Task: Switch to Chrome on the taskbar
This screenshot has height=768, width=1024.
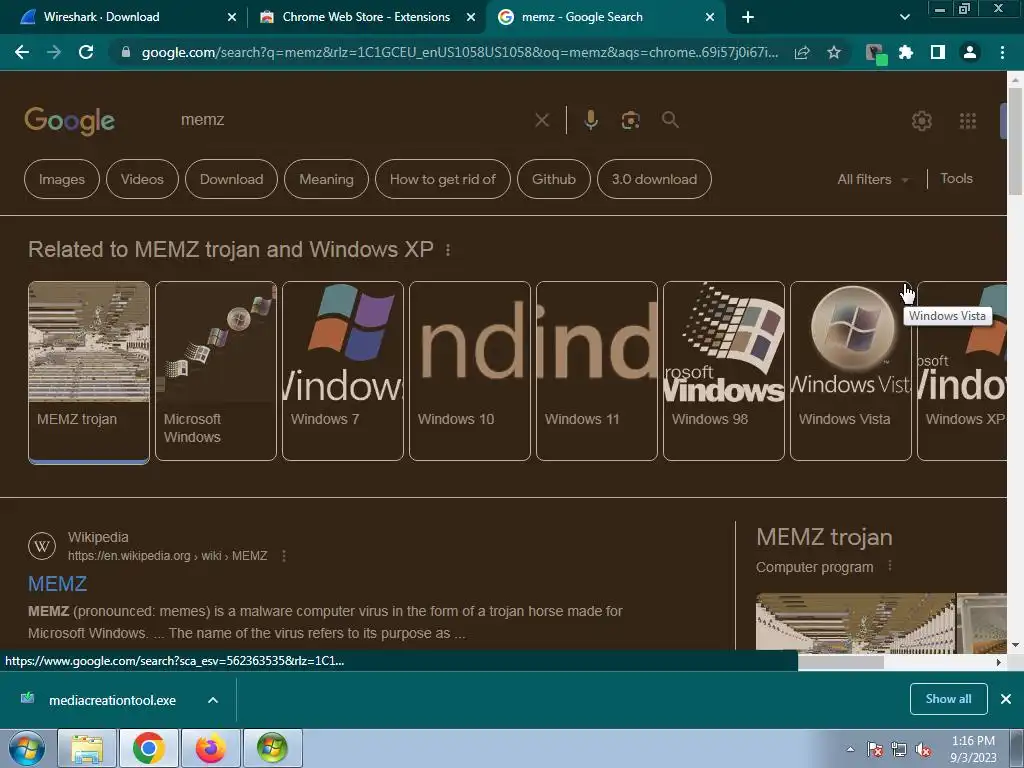Action: (148, 748)
